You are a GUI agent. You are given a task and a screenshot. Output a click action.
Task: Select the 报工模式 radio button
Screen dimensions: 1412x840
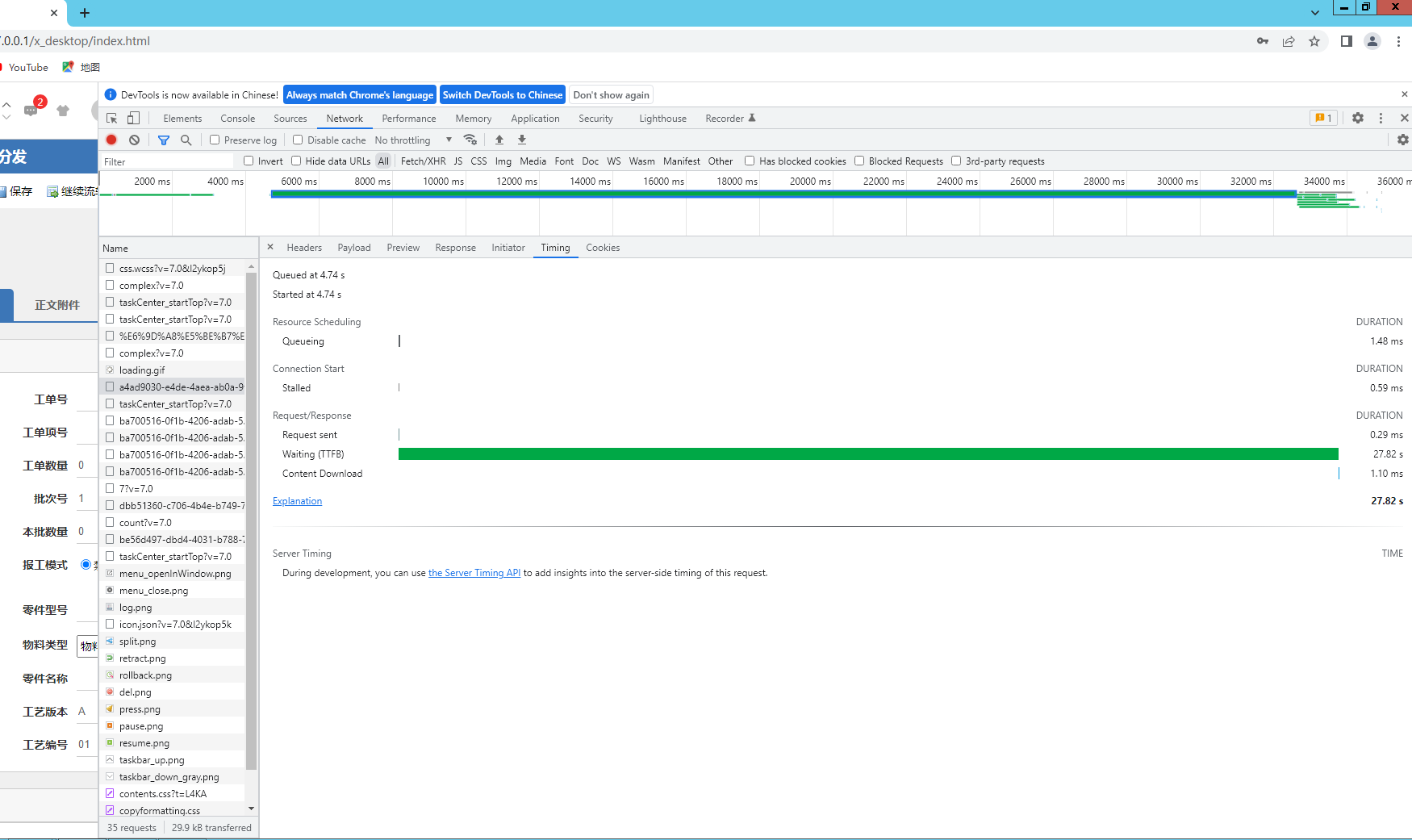click(86, 564)
